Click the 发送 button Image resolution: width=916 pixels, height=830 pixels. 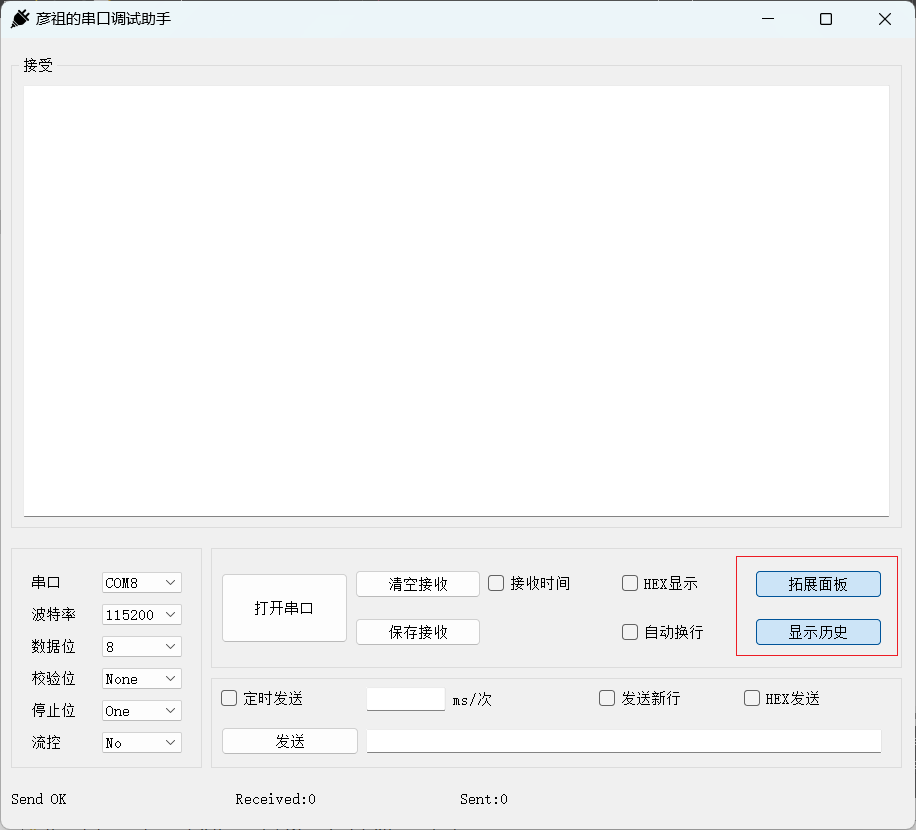click(x=290, y=741)
